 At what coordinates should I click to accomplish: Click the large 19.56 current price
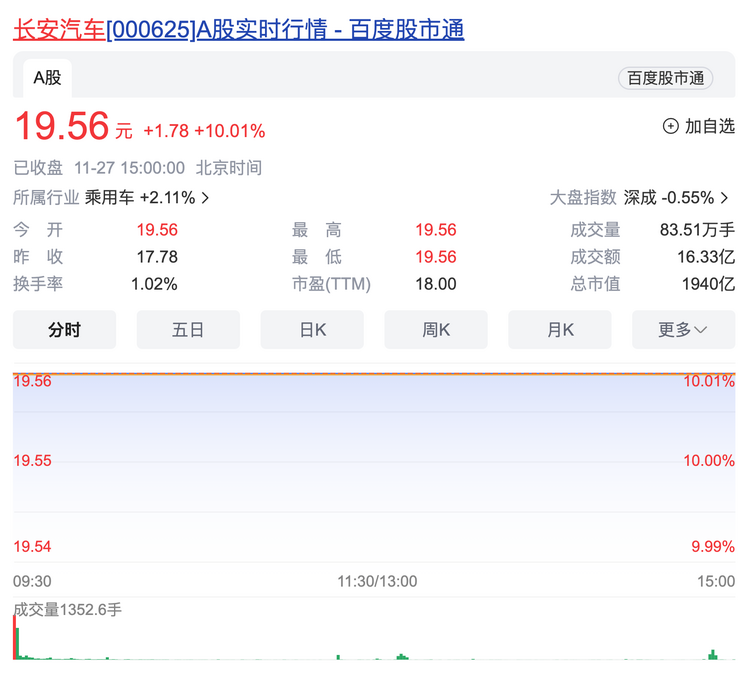61,127
